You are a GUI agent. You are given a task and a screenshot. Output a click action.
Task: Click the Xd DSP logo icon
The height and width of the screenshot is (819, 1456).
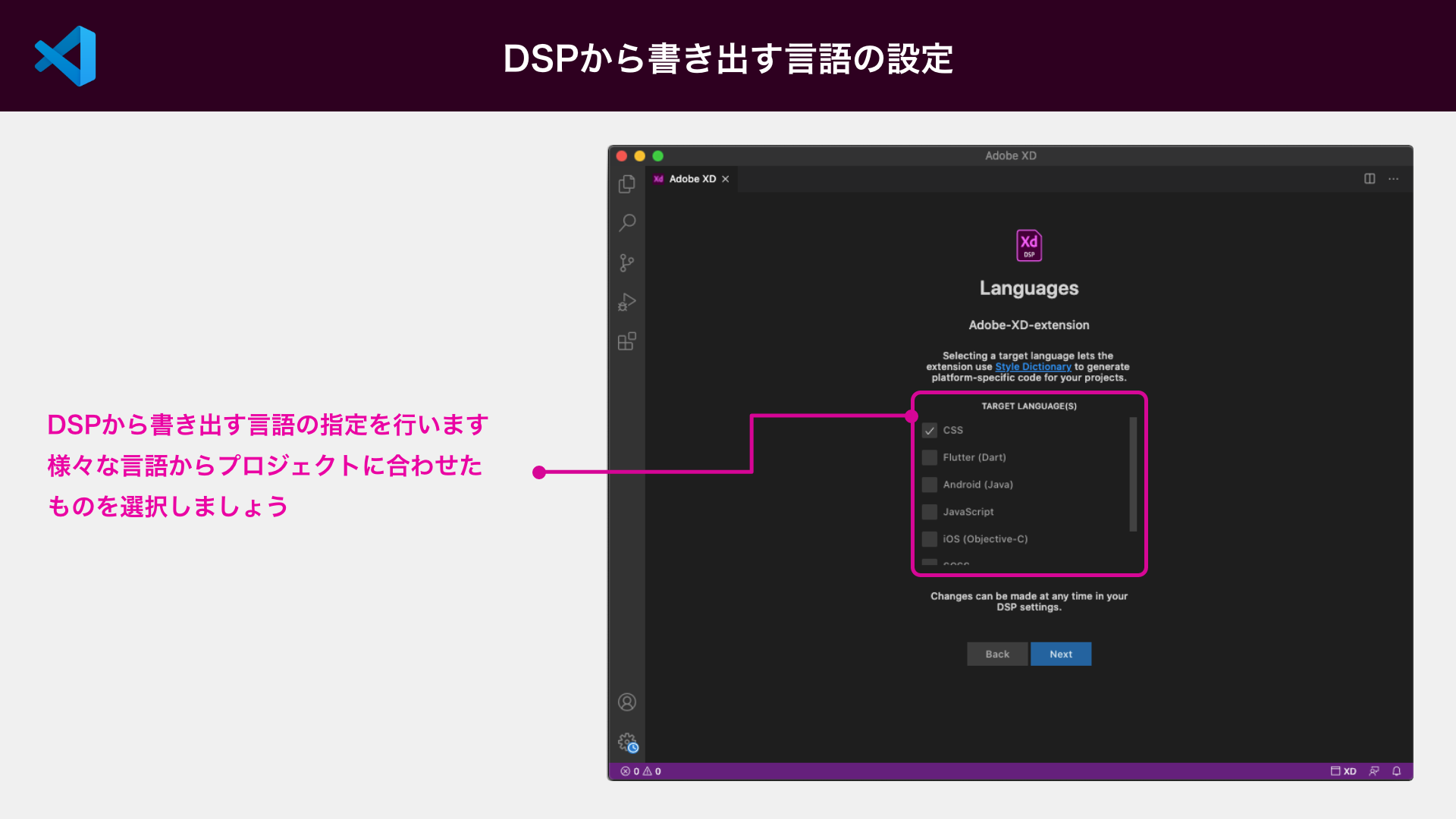pyautogui.click(x=1029, y=246)
